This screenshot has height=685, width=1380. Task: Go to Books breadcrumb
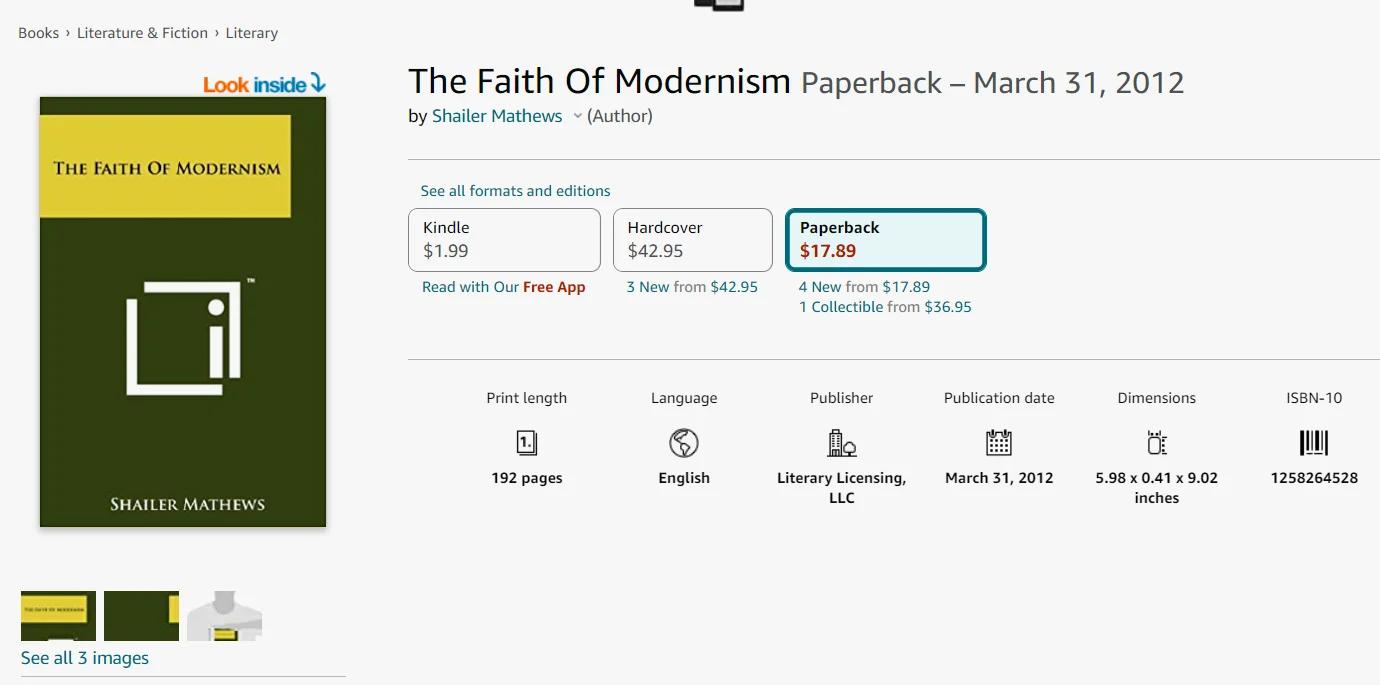point(38,33)
